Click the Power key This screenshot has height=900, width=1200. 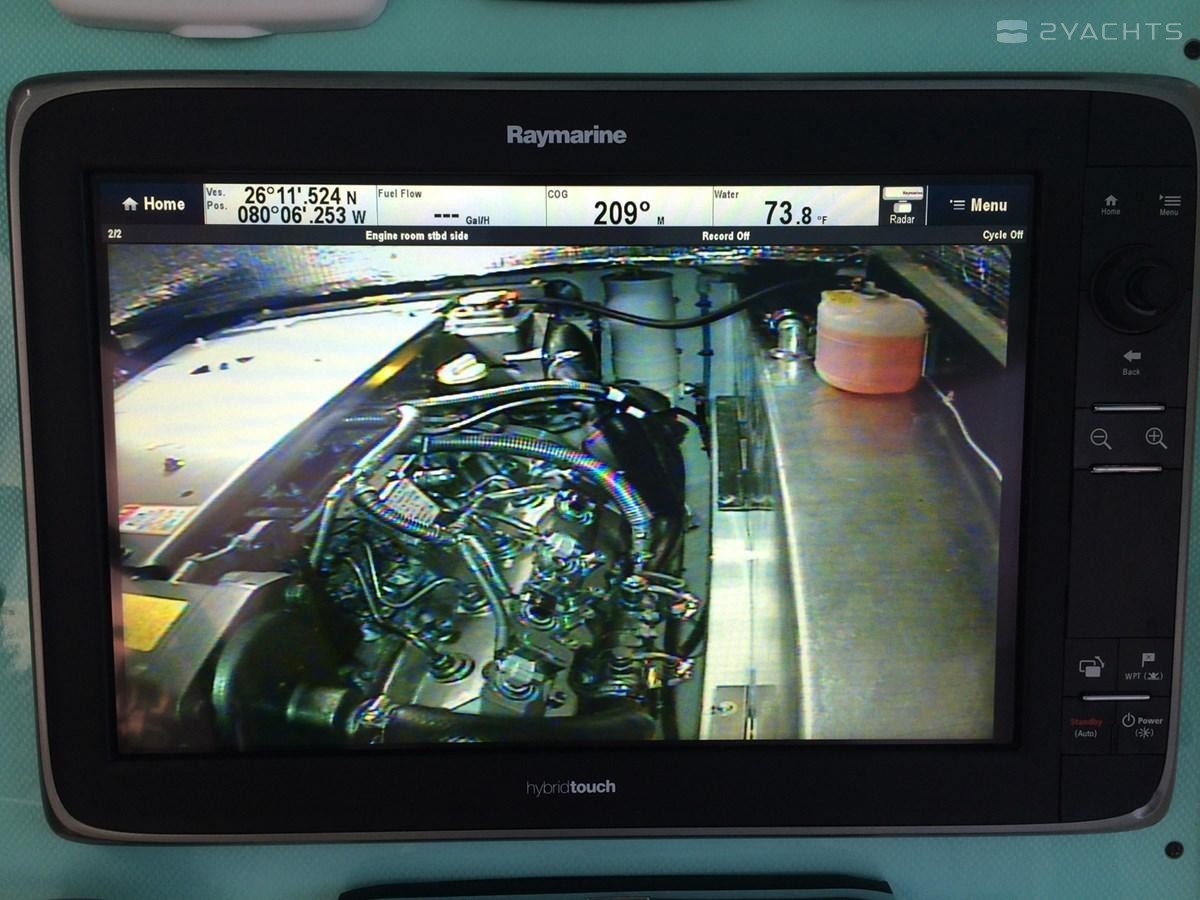point(1142,726)
